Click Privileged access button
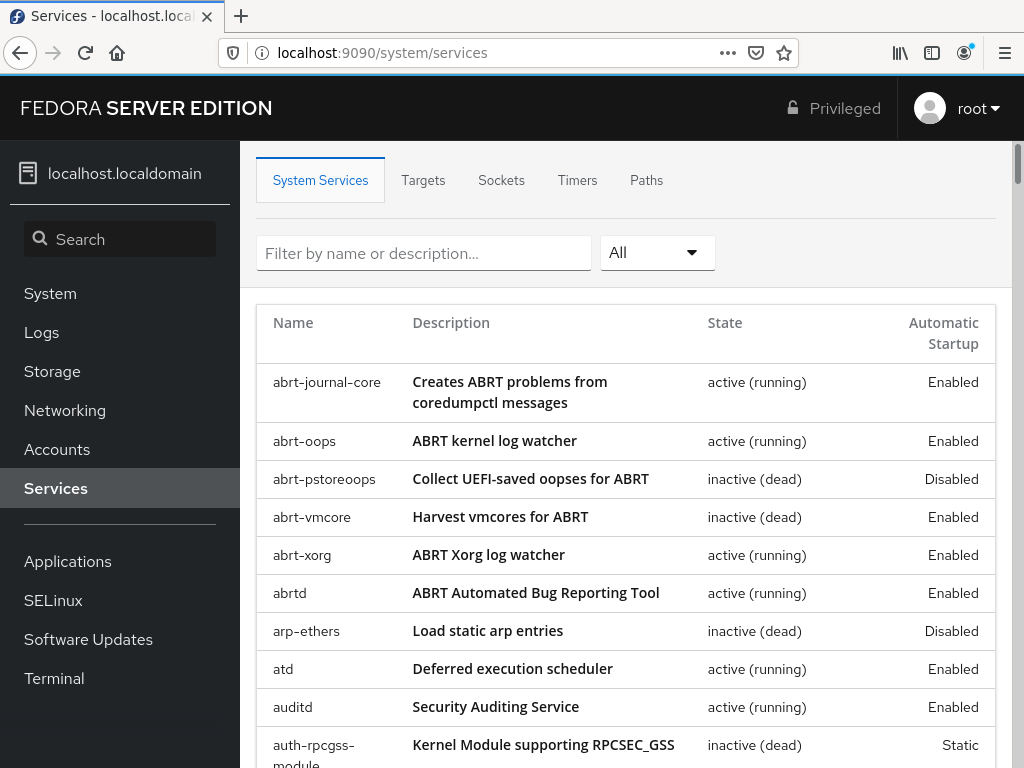 [x=833, y=108]
